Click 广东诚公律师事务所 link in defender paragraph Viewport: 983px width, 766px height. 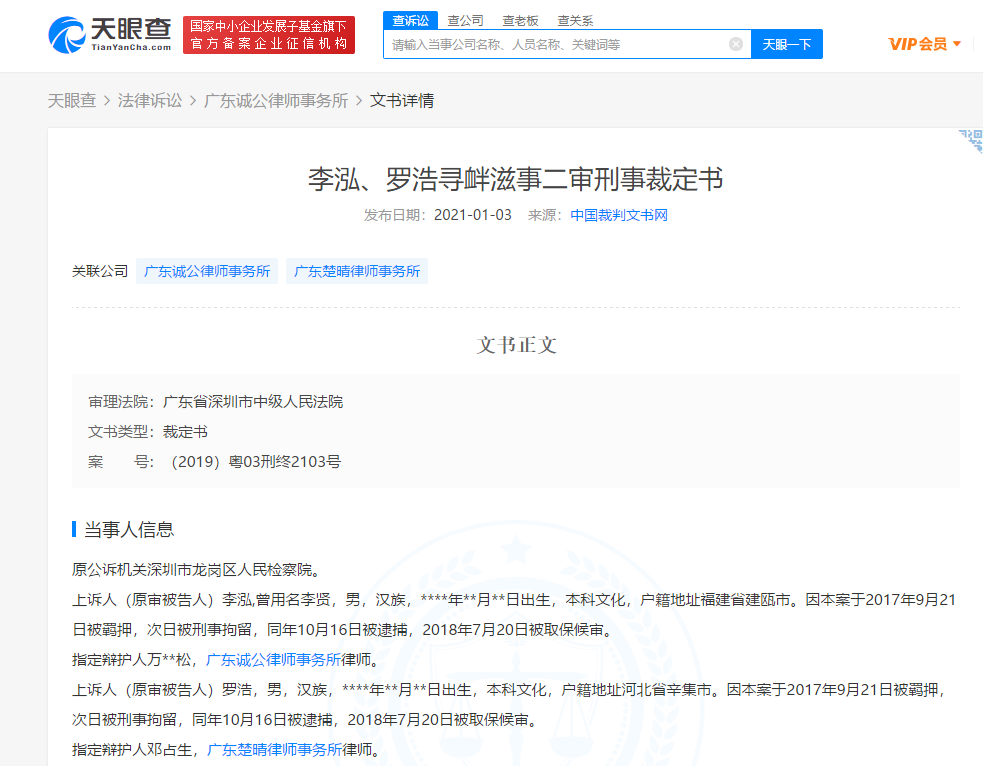[273, 659]
